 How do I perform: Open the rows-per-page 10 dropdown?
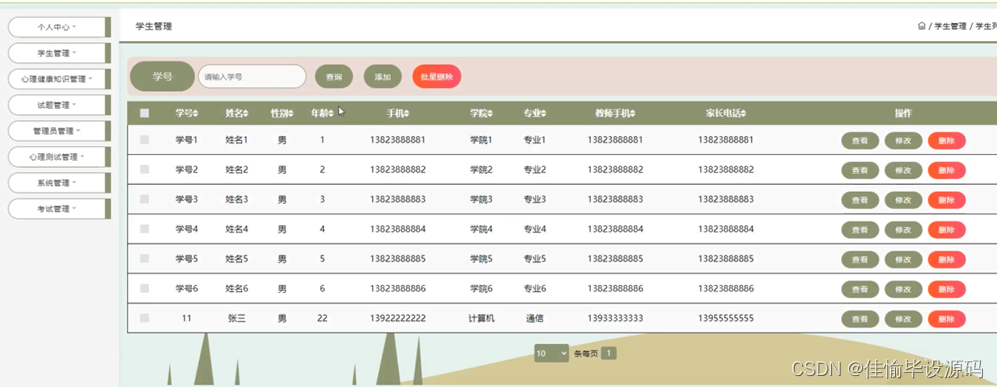coord(551,353)
